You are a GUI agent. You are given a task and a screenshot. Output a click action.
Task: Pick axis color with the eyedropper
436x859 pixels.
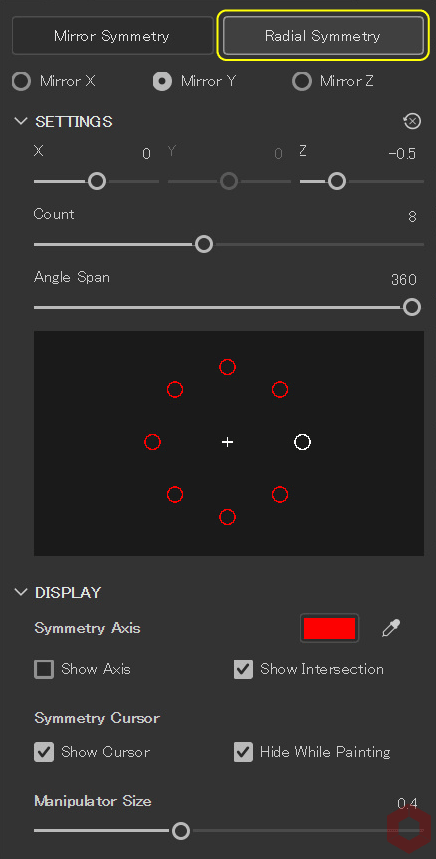coord(391,628)
